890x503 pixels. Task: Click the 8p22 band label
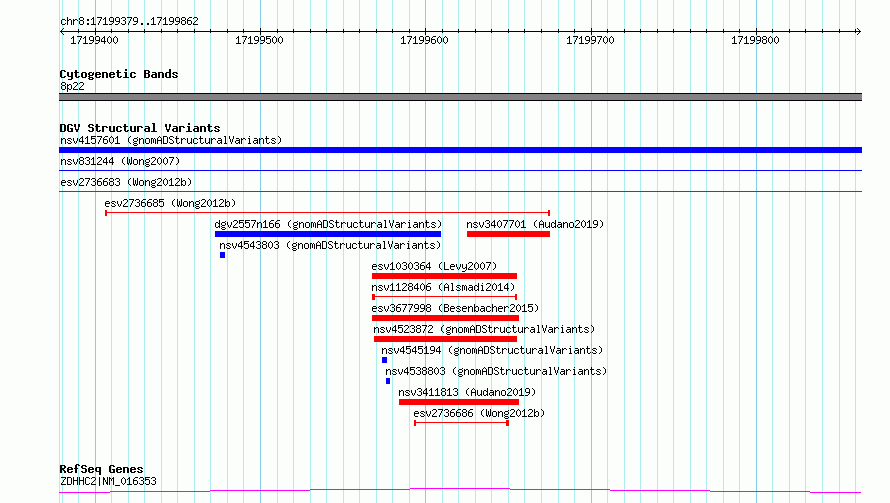click(x=72, y=86)
